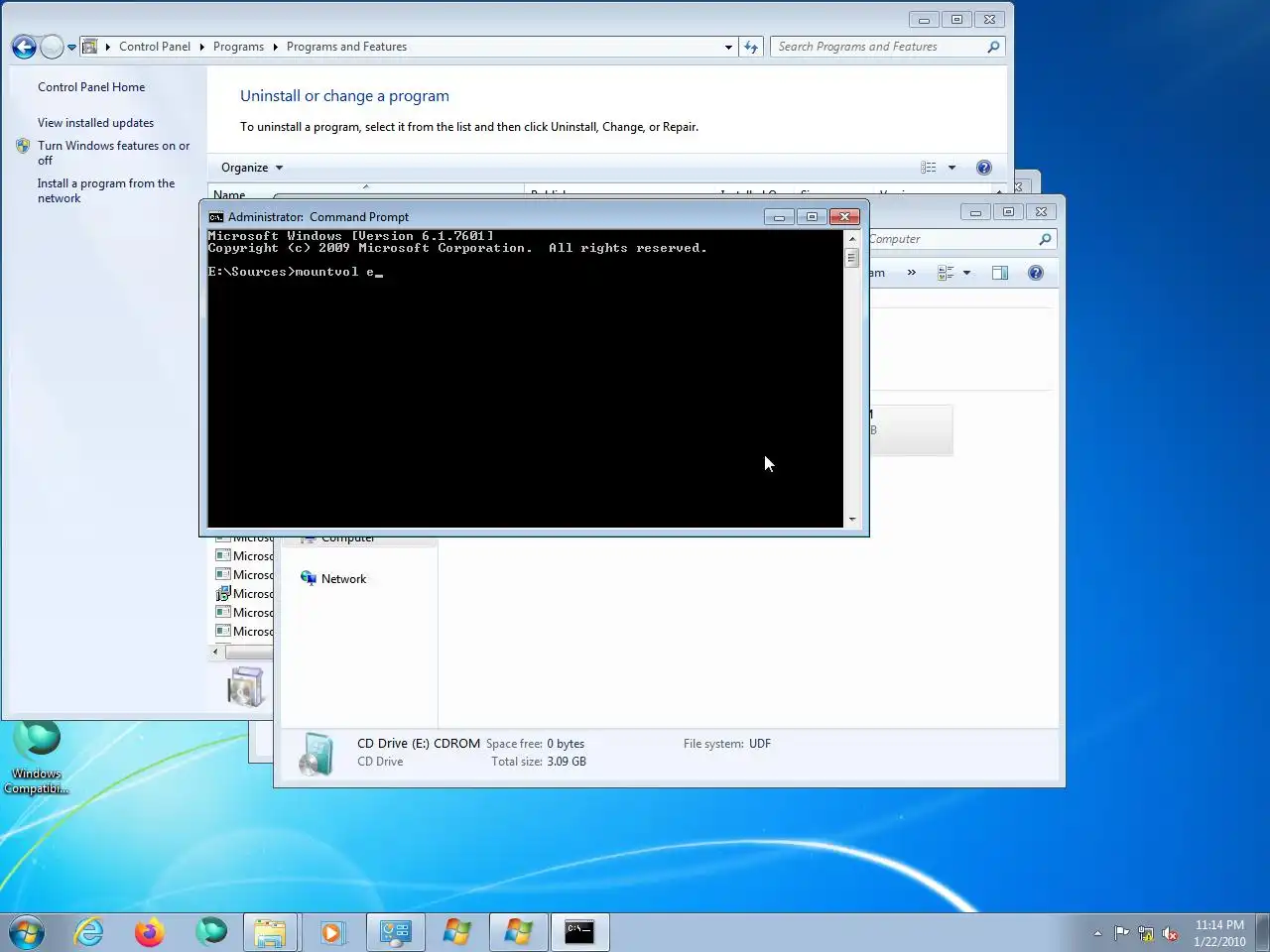This screenshot has height=952, width=1270.
Task: Show hidden Explorer toolbar commands via chevron
Action: pos(911,273)
